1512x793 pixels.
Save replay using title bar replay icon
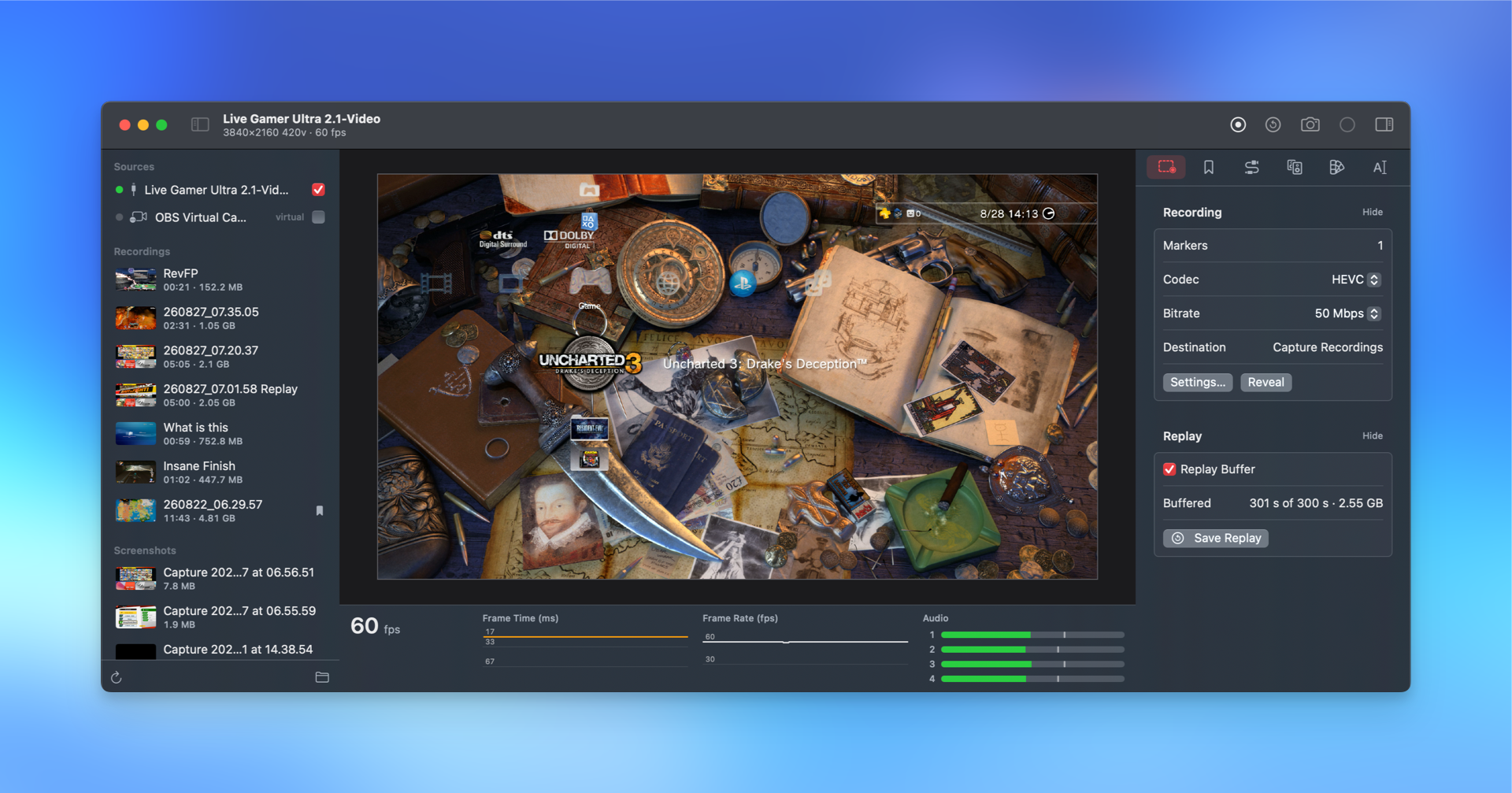tap(1273, 125)
